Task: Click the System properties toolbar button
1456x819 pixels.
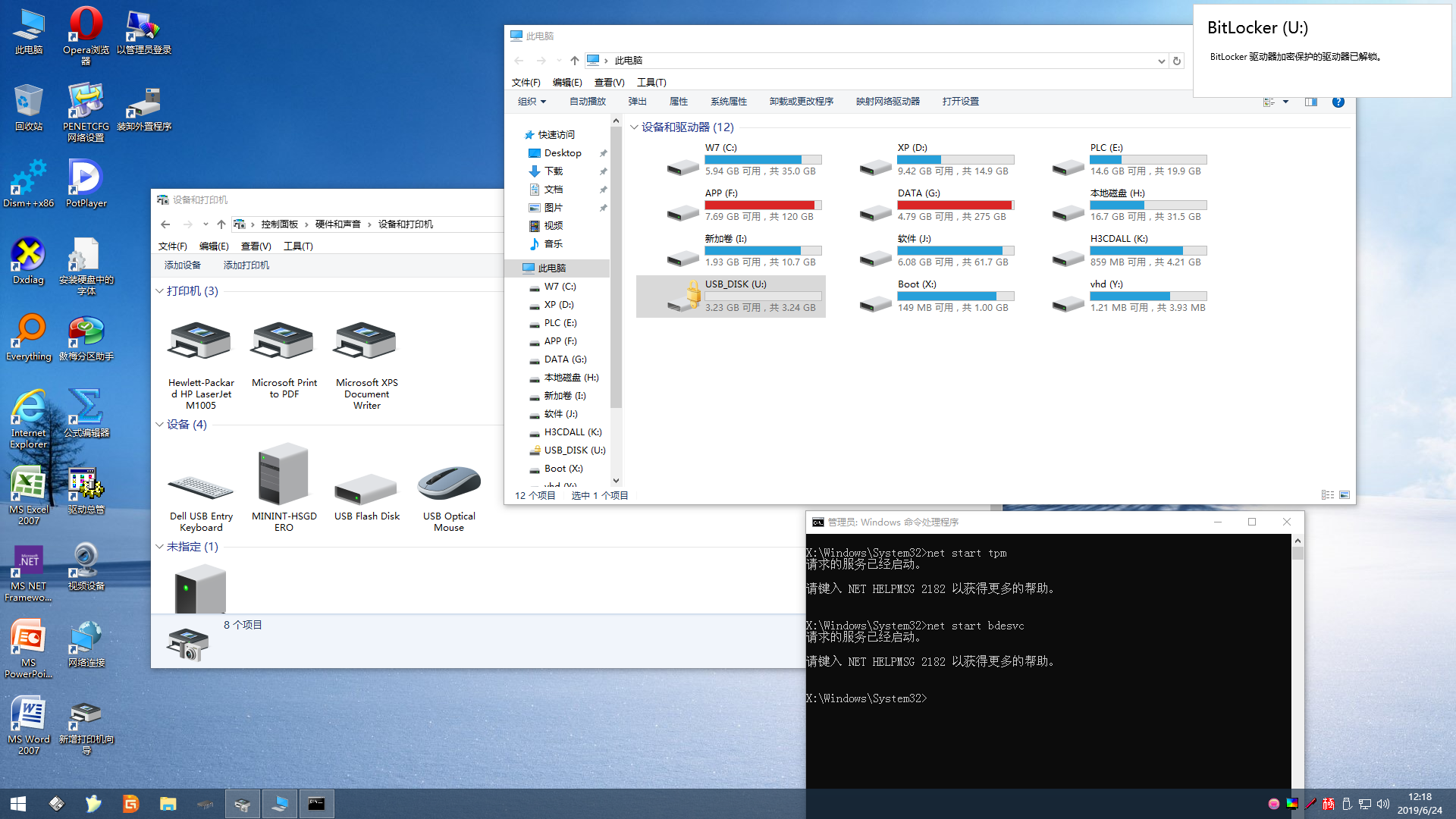Action: [728, 102]
